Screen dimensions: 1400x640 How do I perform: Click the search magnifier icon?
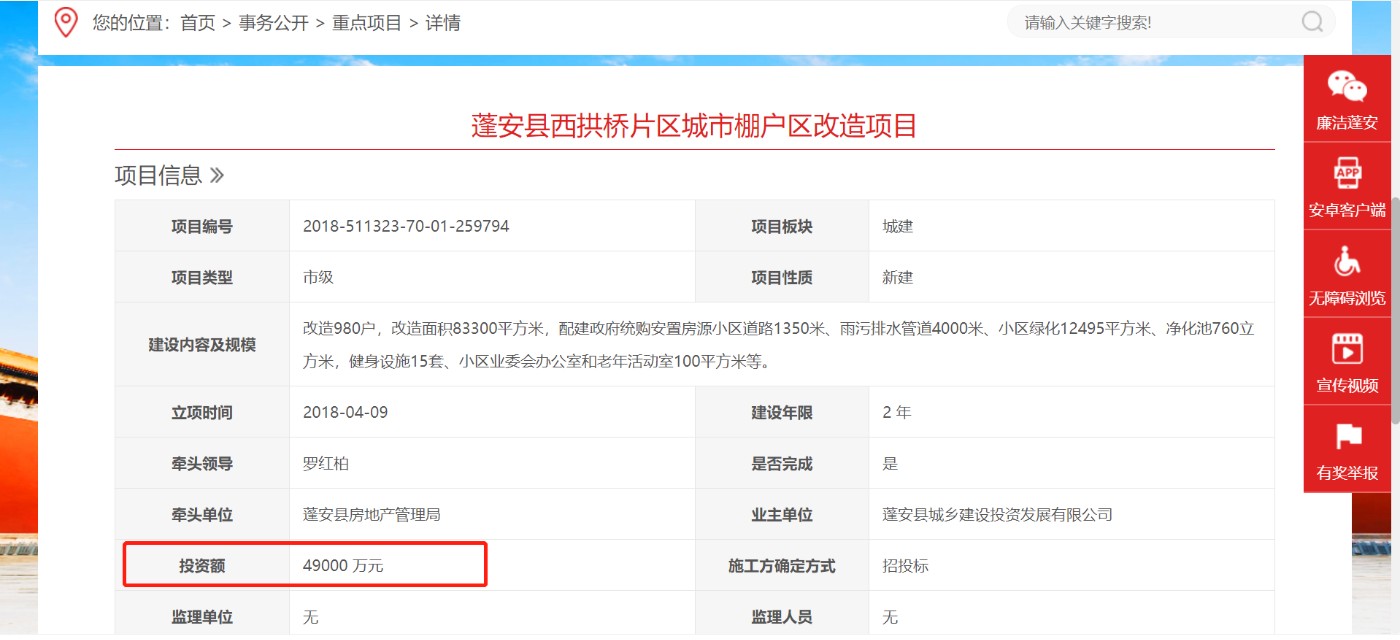[1312, 22]
